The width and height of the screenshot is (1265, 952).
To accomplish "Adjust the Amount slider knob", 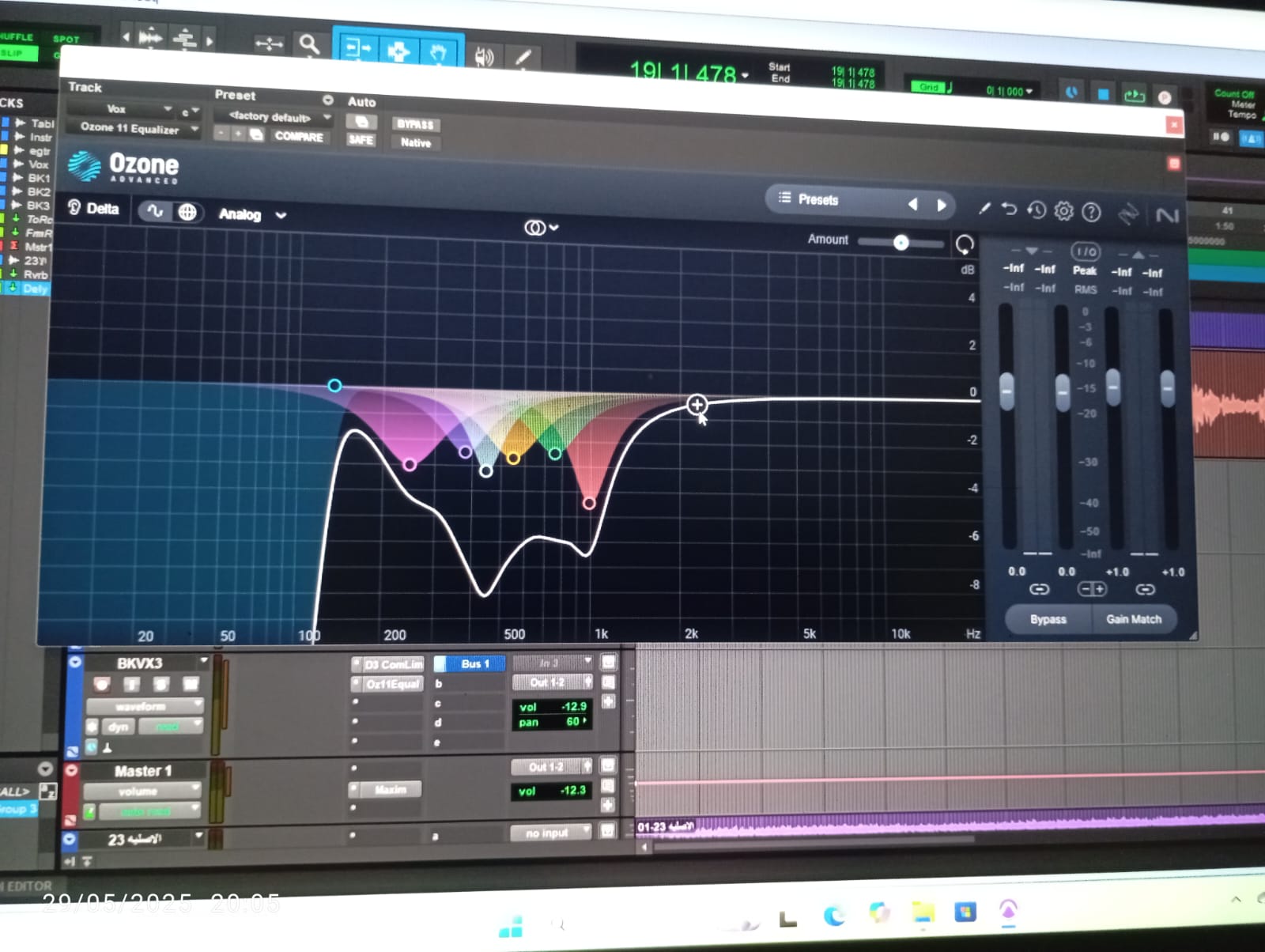I will pos(901,243).
